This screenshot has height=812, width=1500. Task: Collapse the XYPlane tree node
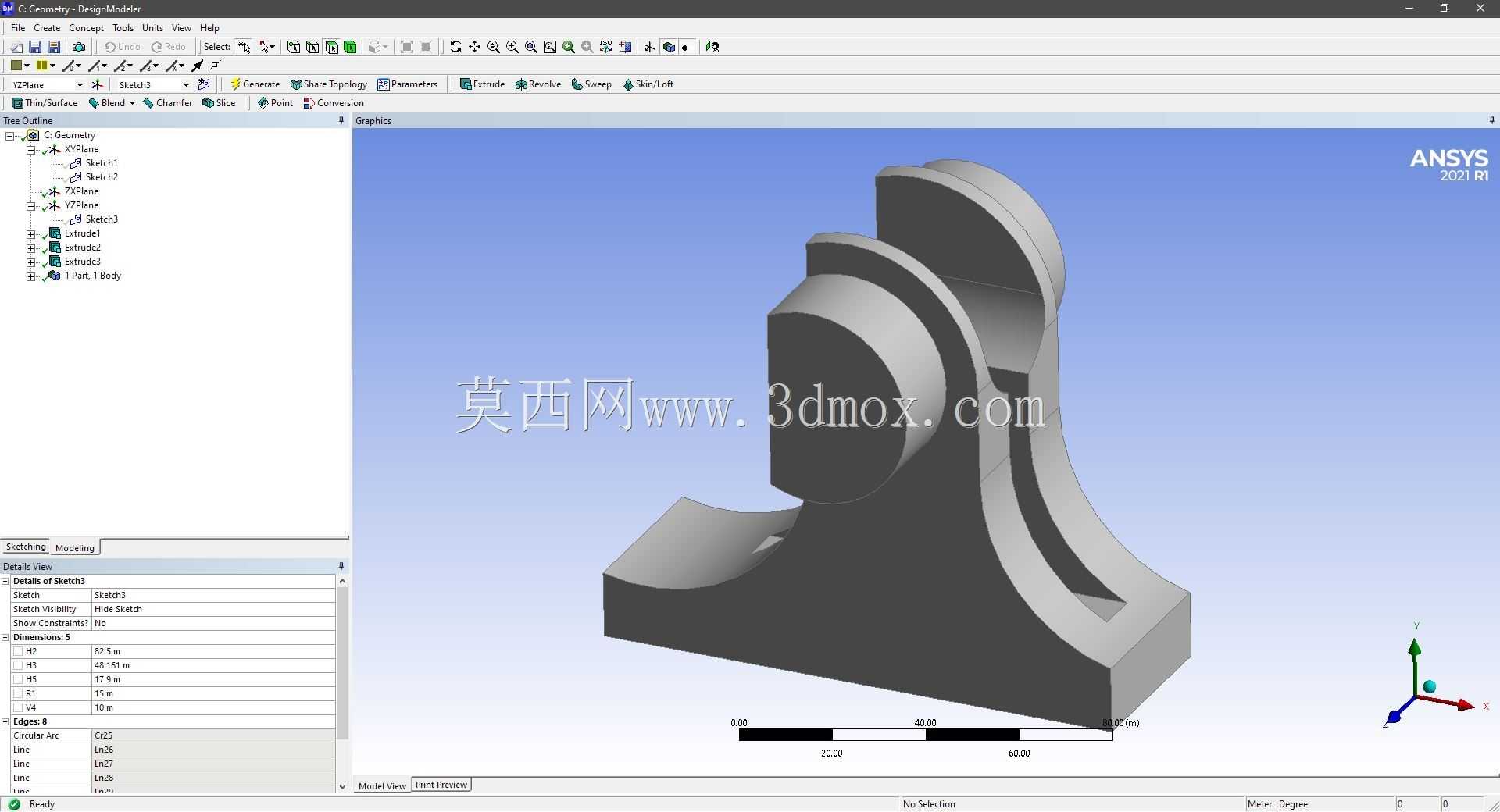tap(31, 149)
